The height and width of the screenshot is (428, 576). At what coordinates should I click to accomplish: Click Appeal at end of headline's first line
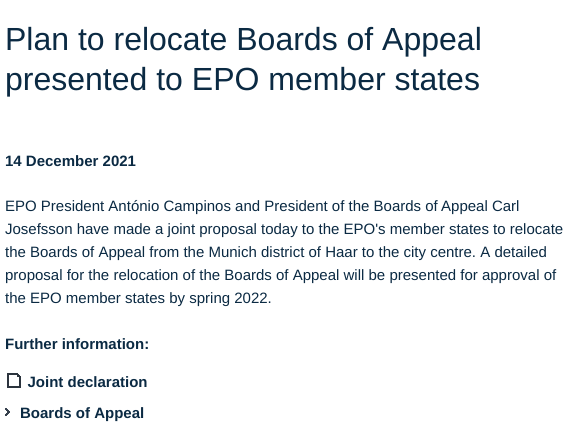click(432, 40)
